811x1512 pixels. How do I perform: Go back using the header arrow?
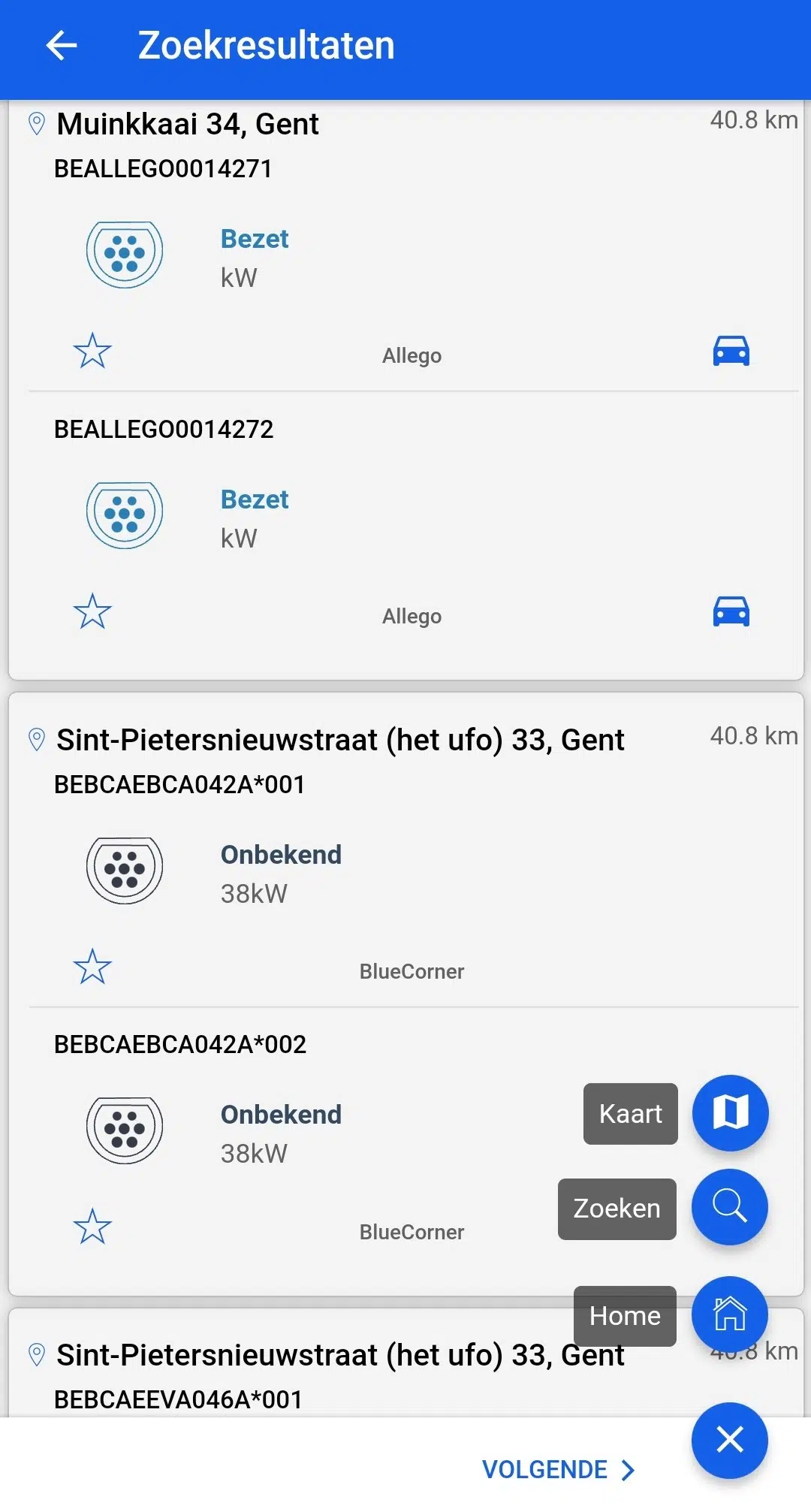62,46
